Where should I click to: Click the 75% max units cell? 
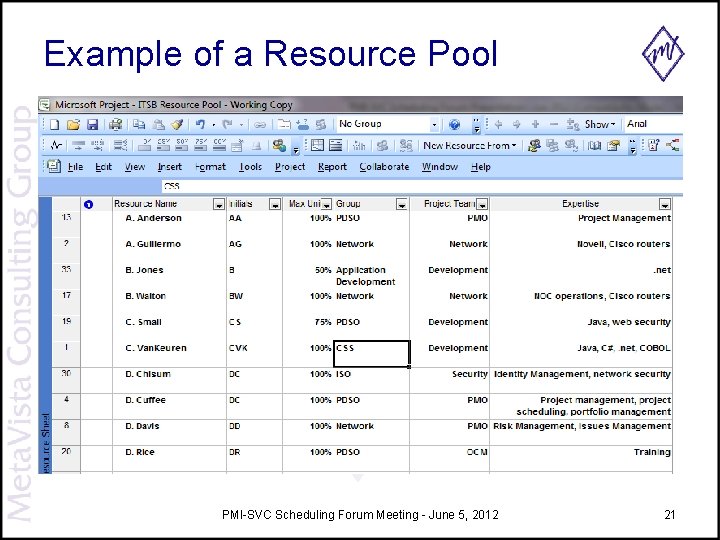point(308,327)
